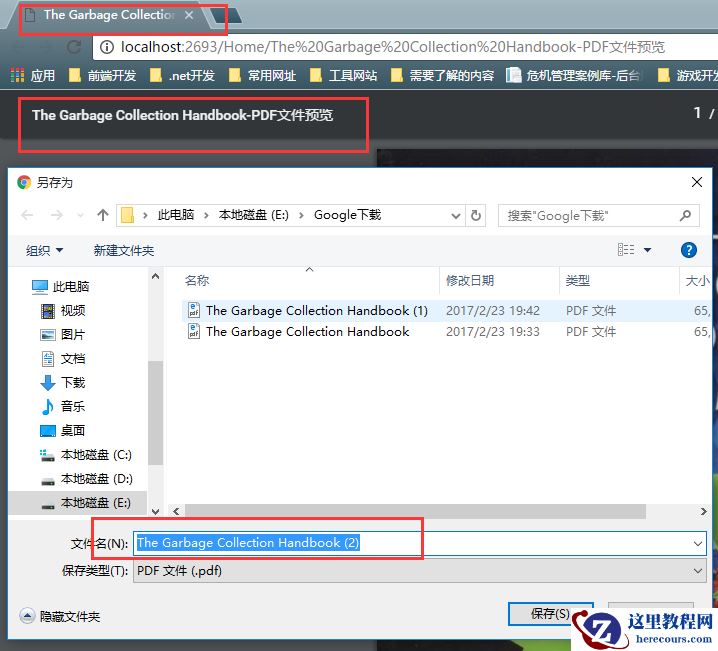This screenshot has height=651, width=718.
Task: Select The Garbage Collection browser tab
Action: 109,15
